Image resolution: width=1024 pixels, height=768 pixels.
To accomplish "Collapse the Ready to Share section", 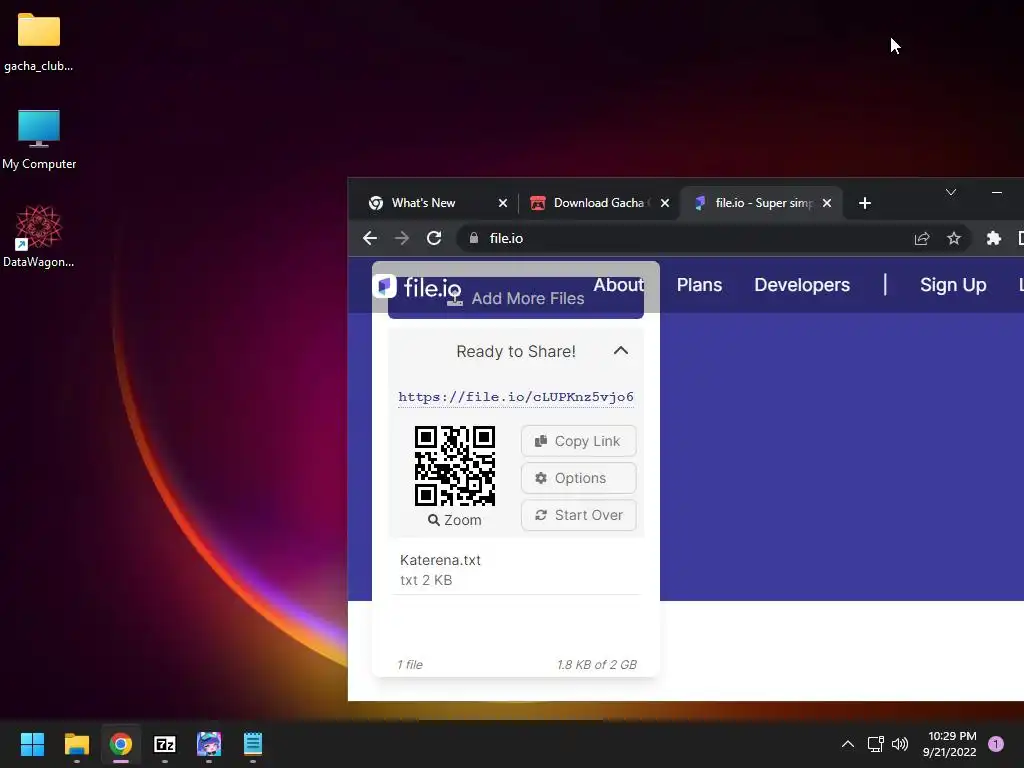I will [620, 351].
